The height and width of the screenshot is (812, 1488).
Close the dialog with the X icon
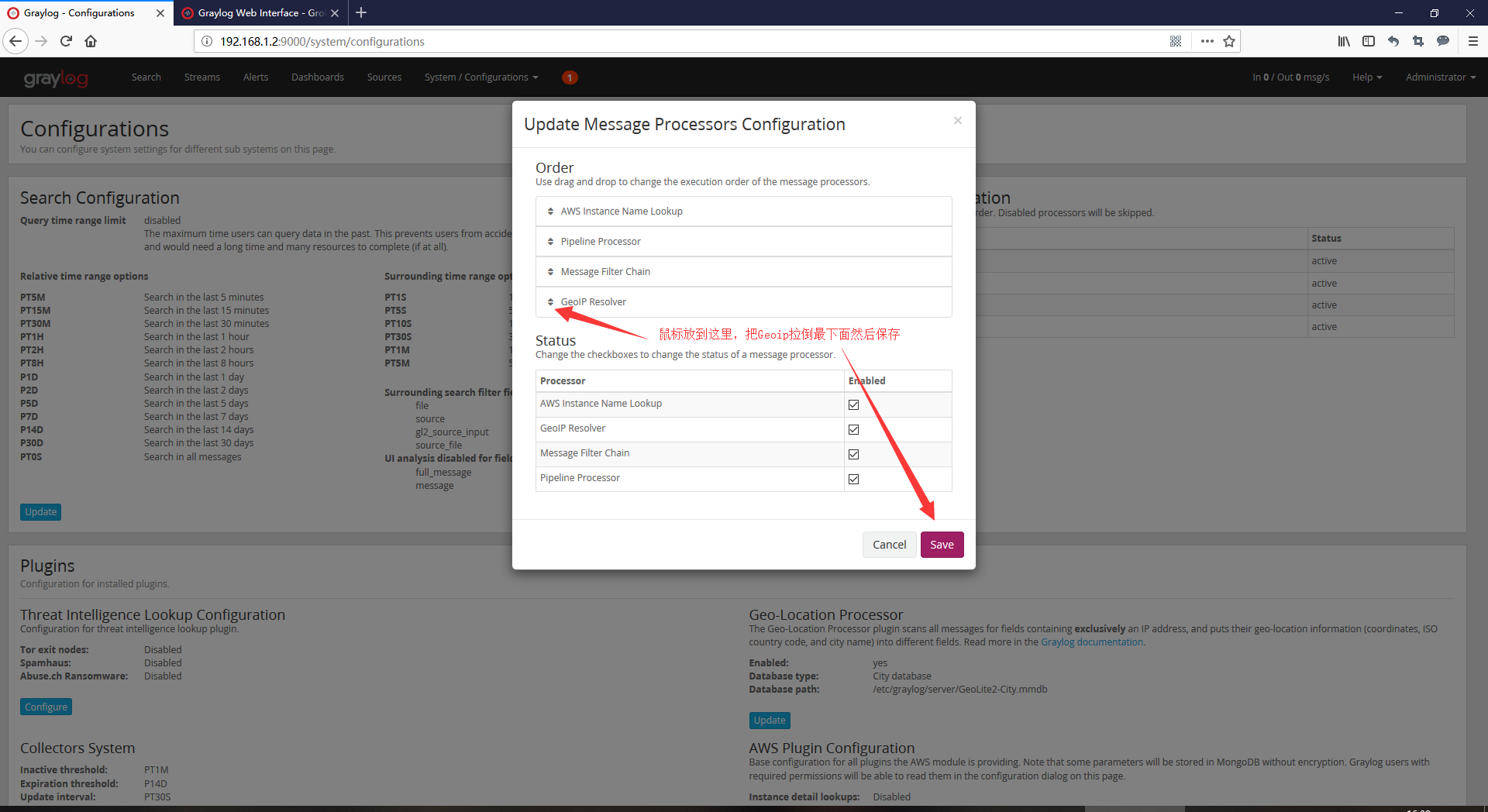(x=958, y=120)
